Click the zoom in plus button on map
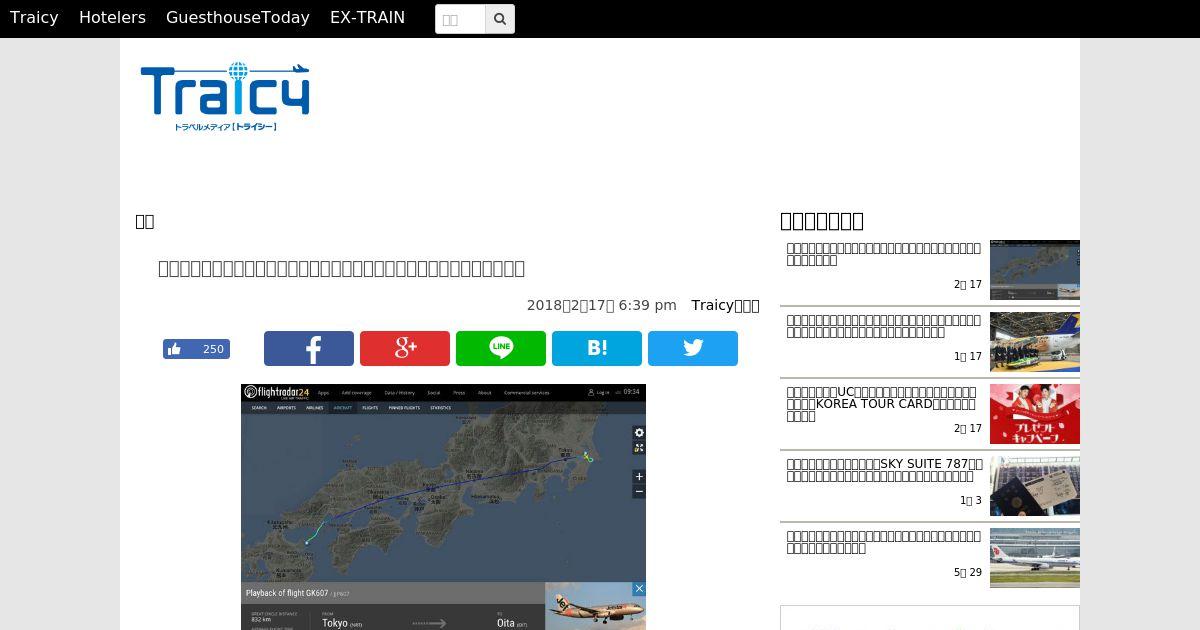Screen dimensions: 1200x630 pos(639,476)
